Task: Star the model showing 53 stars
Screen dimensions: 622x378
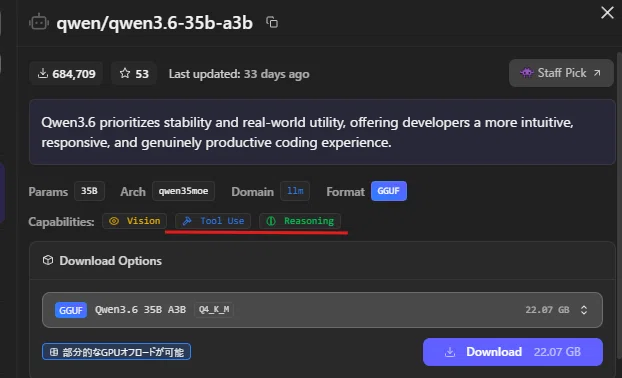Action: (x=134, y=74)
